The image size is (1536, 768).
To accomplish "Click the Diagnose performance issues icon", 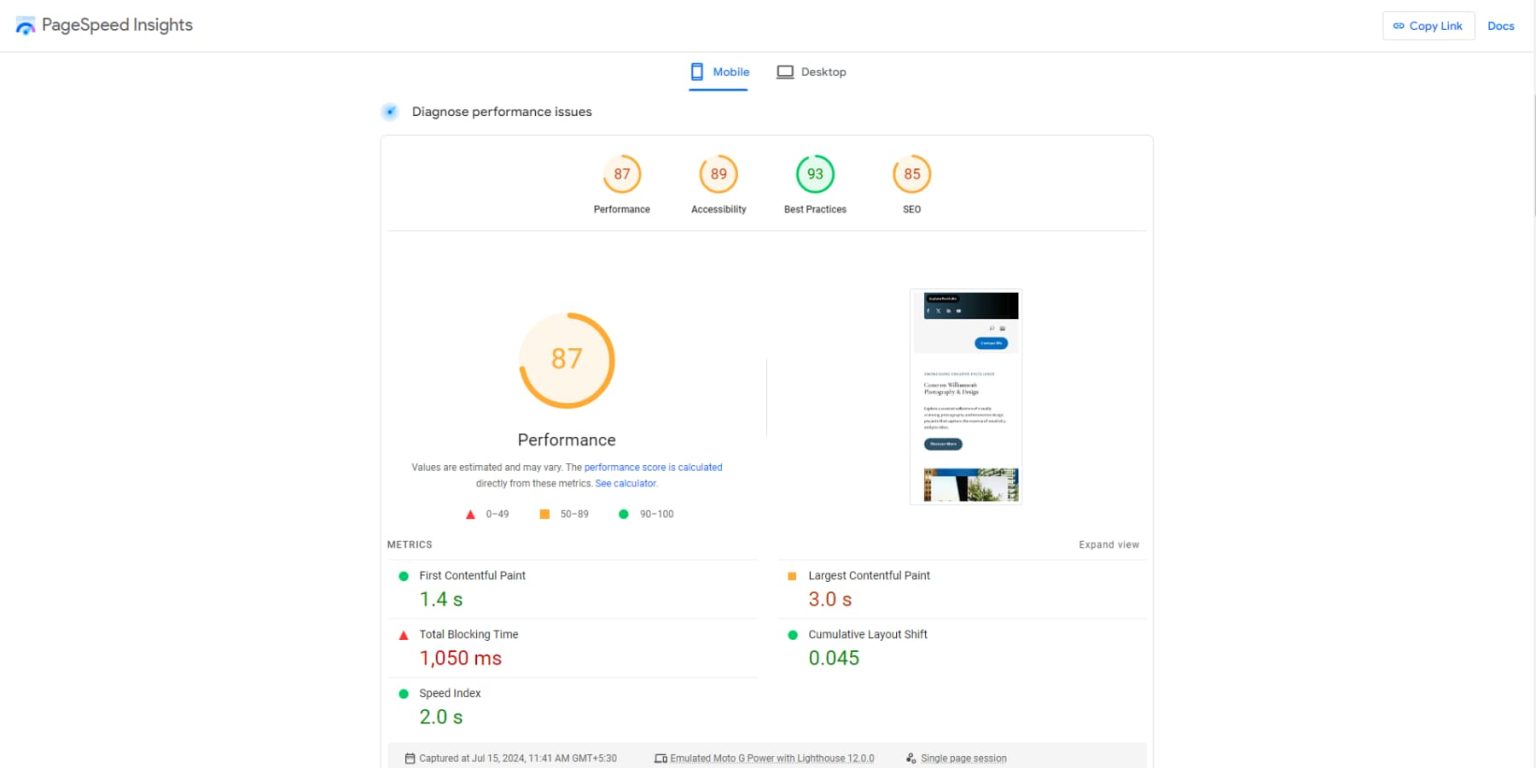I will point(390,112).
